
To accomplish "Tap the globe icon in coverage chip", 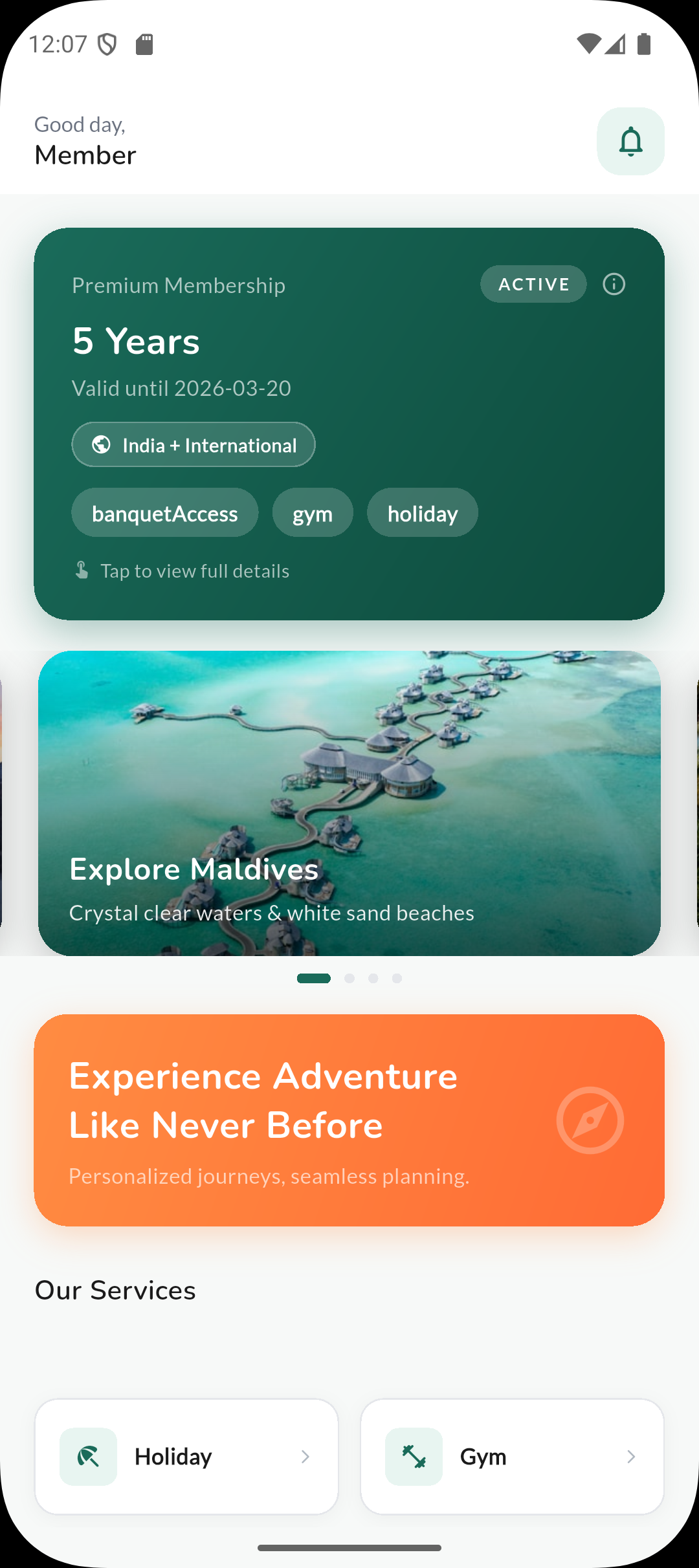I will [x=101, y=444].
